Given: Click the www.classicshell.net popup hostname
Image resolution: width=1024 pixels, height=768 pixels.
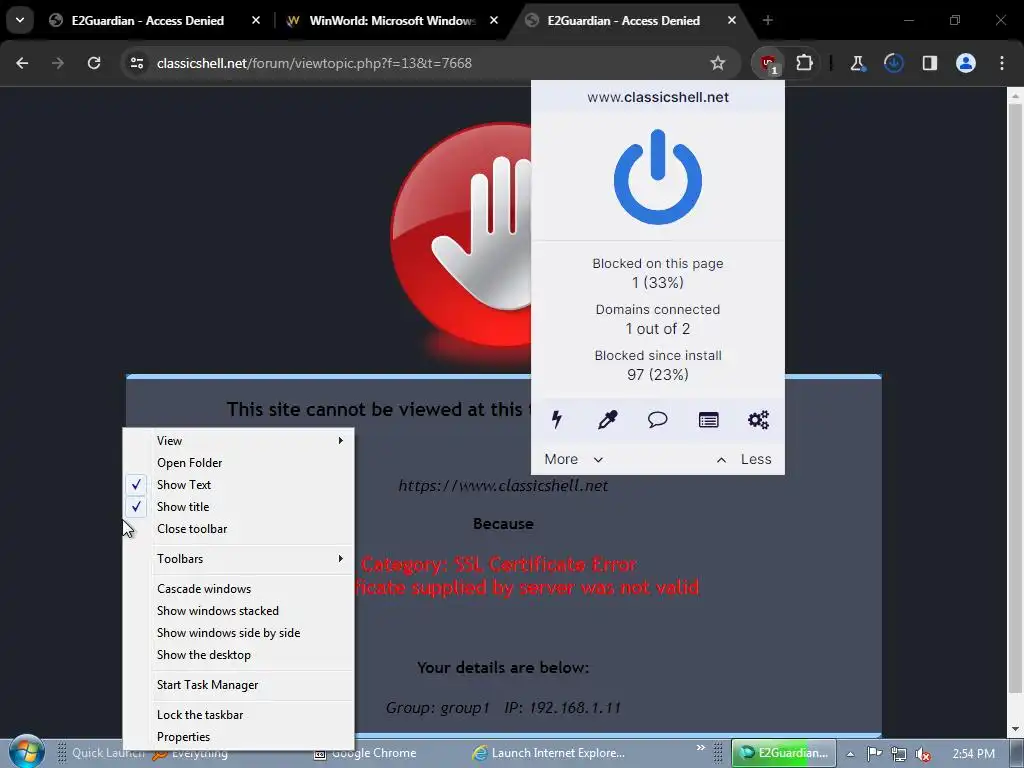Looking at the screenshot, I should pos(658,97).
